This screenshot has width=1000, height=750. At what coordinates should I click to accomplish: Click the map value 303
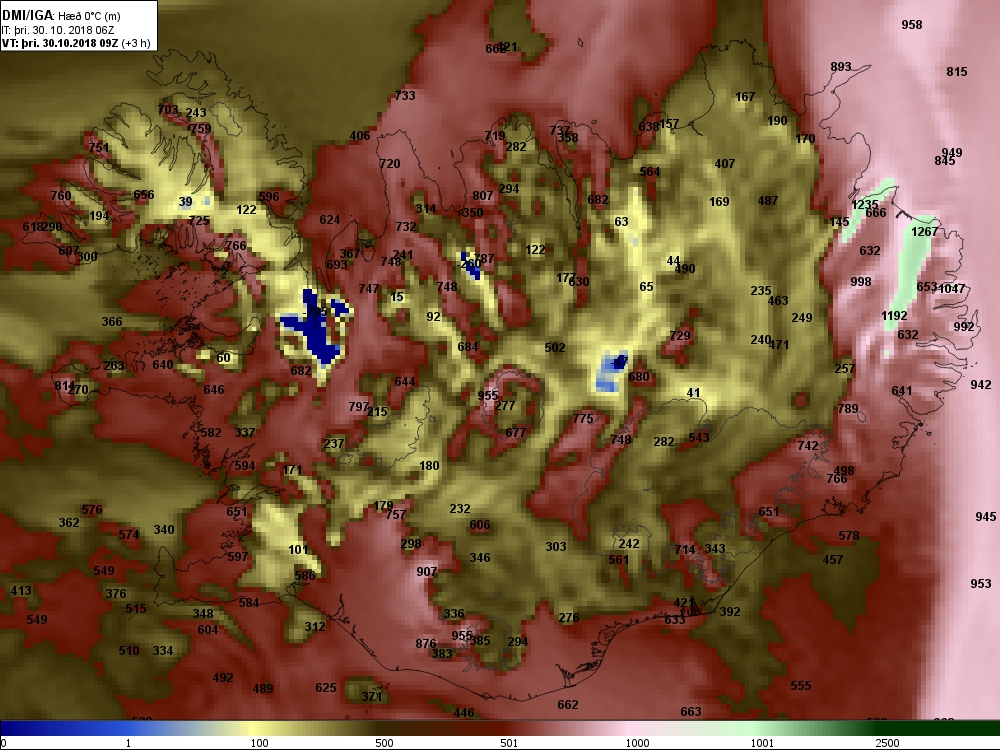(555, 547)
